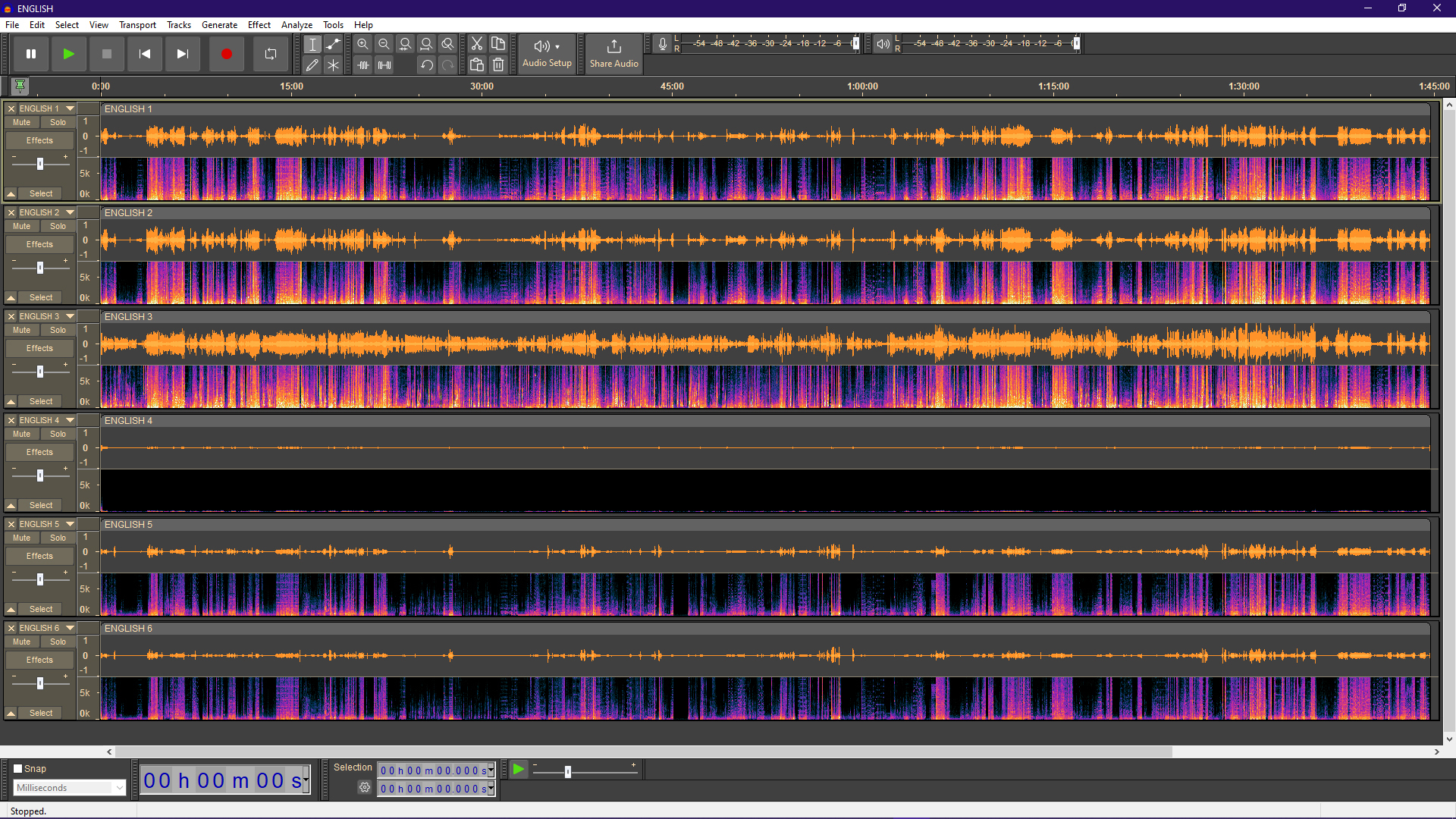Click the Redo arrow icon

click(x=448, y=65)
